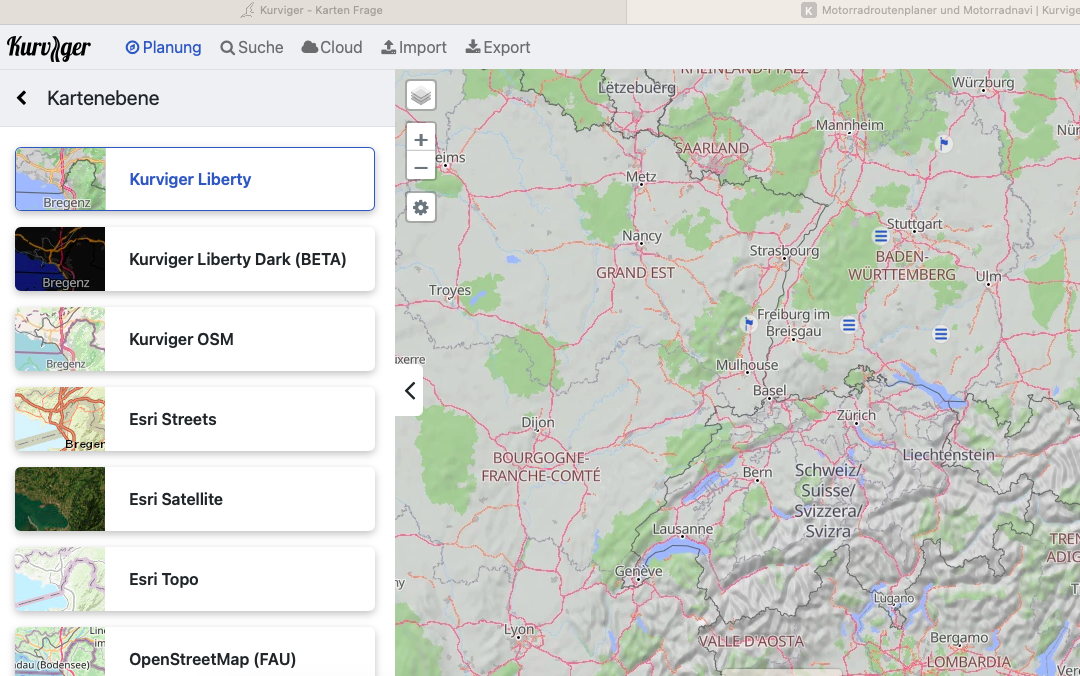The height and width of the screenshot is (676, 1080).
Task: Open the map layers button
Action: coord(421,96)
